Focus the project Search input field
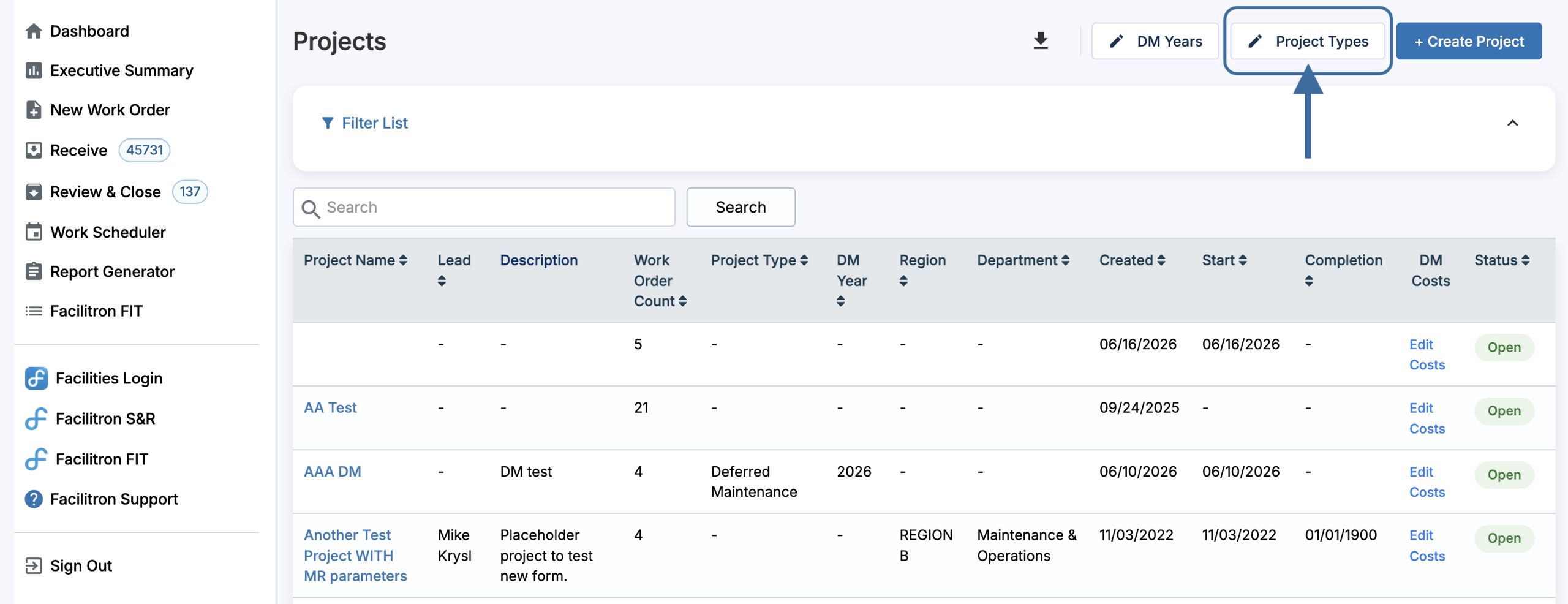Image resolution: width=1568 pixels, height=604 pixels. click(484, 207)
